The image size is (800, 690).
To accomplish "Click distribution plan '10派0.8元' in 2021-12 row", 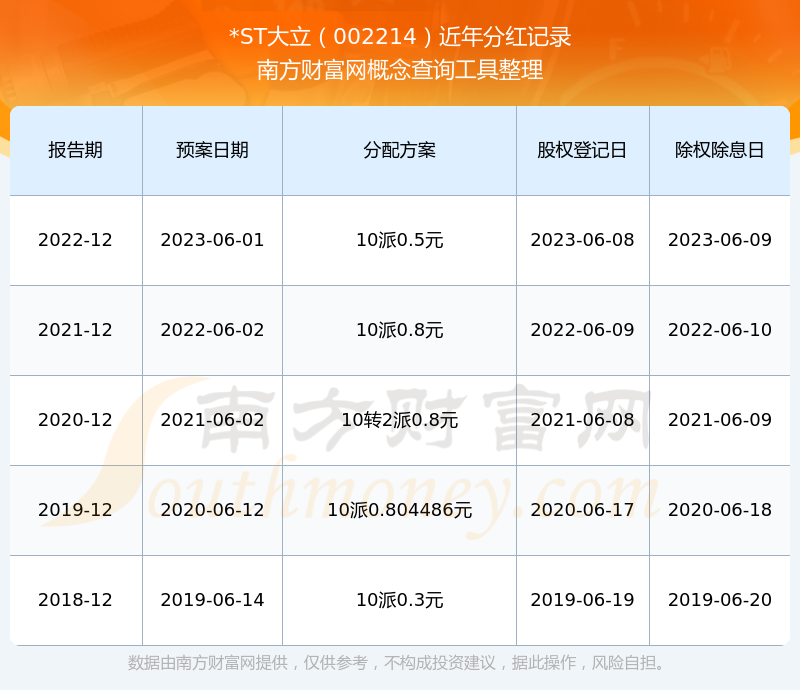I will [399, 330].
